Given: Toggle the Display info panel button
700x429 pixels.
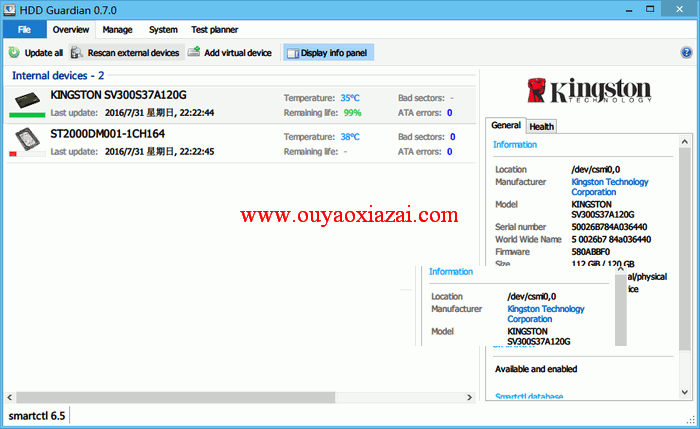Looking at the screenshot, I should tap(328, 53).
